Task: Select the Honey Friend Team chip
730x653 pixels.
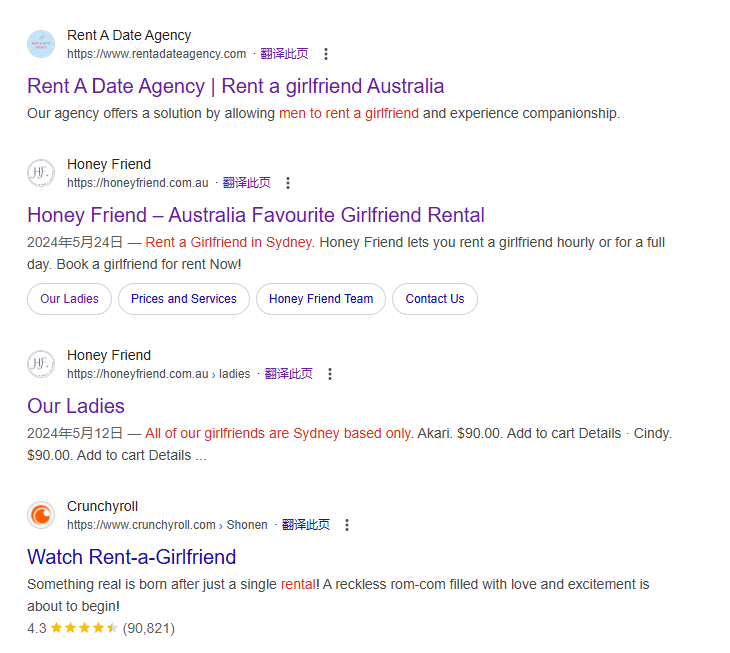Action: 321,299
